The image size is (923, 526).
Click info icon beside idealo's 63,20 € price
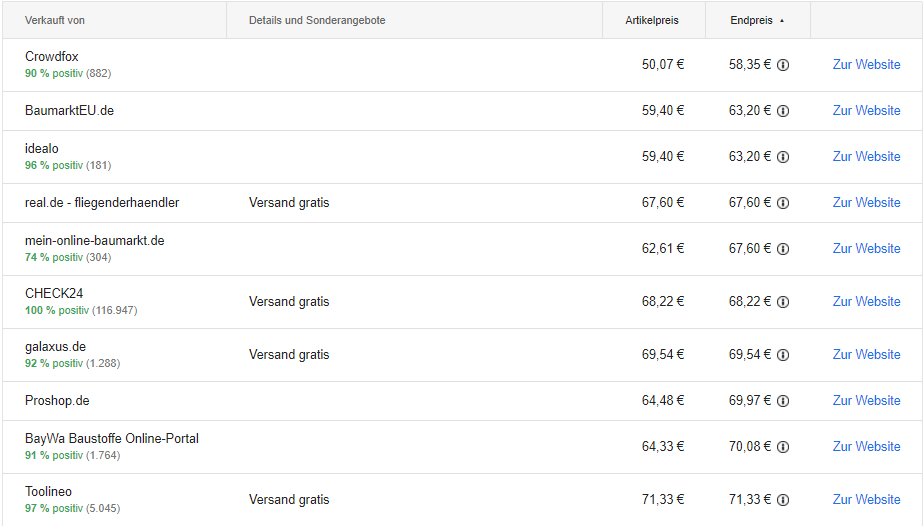click(x=783, y=157)
